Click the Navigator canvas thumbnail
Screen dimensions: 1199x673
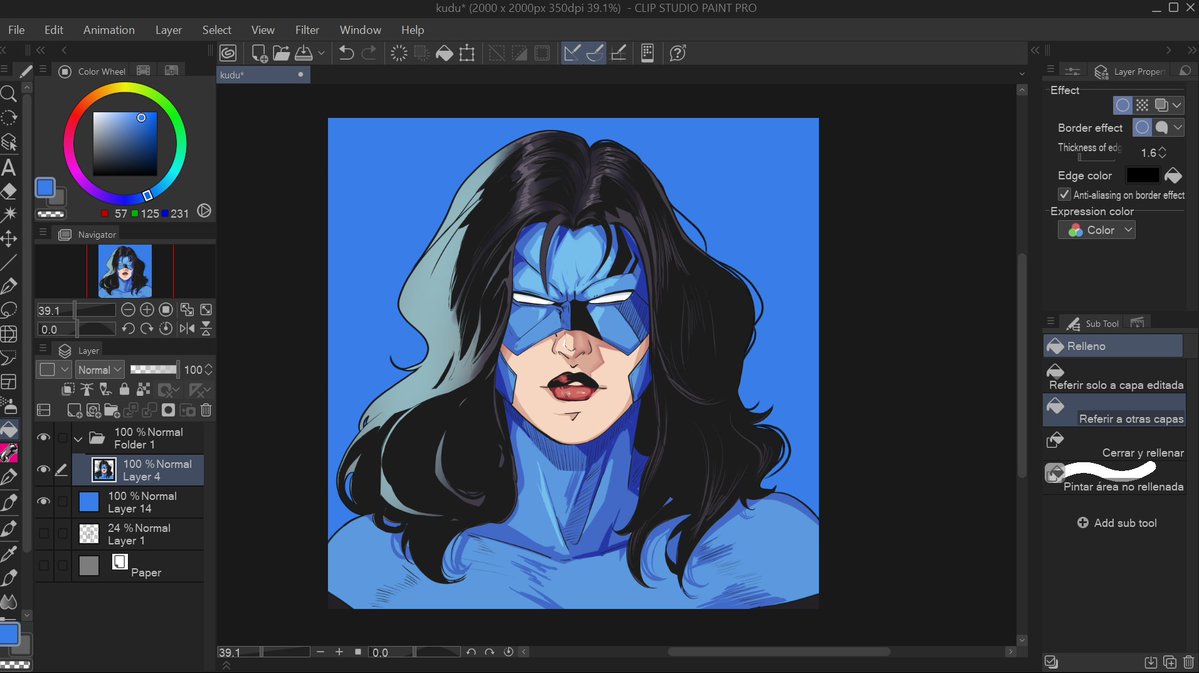[125, 271]
